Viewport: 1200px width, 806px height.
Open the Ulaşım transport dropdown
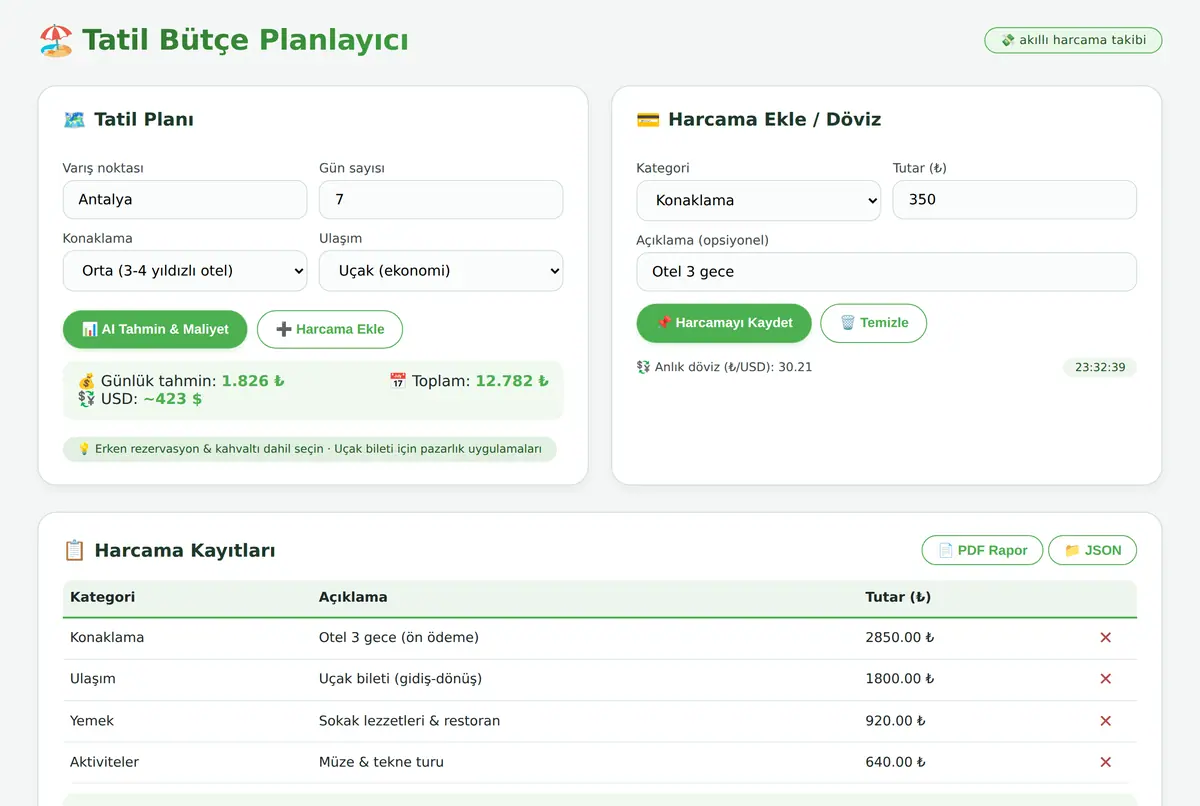coord(441,271)
